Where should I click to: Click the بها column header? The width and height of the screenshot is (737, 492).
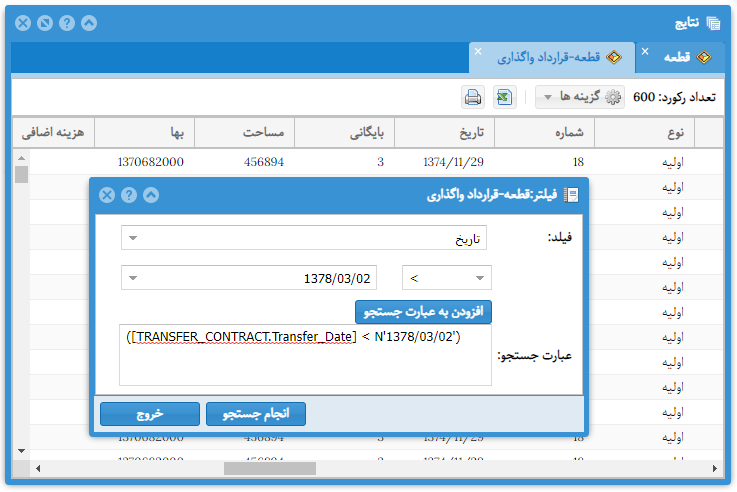[x=144, y=133]
